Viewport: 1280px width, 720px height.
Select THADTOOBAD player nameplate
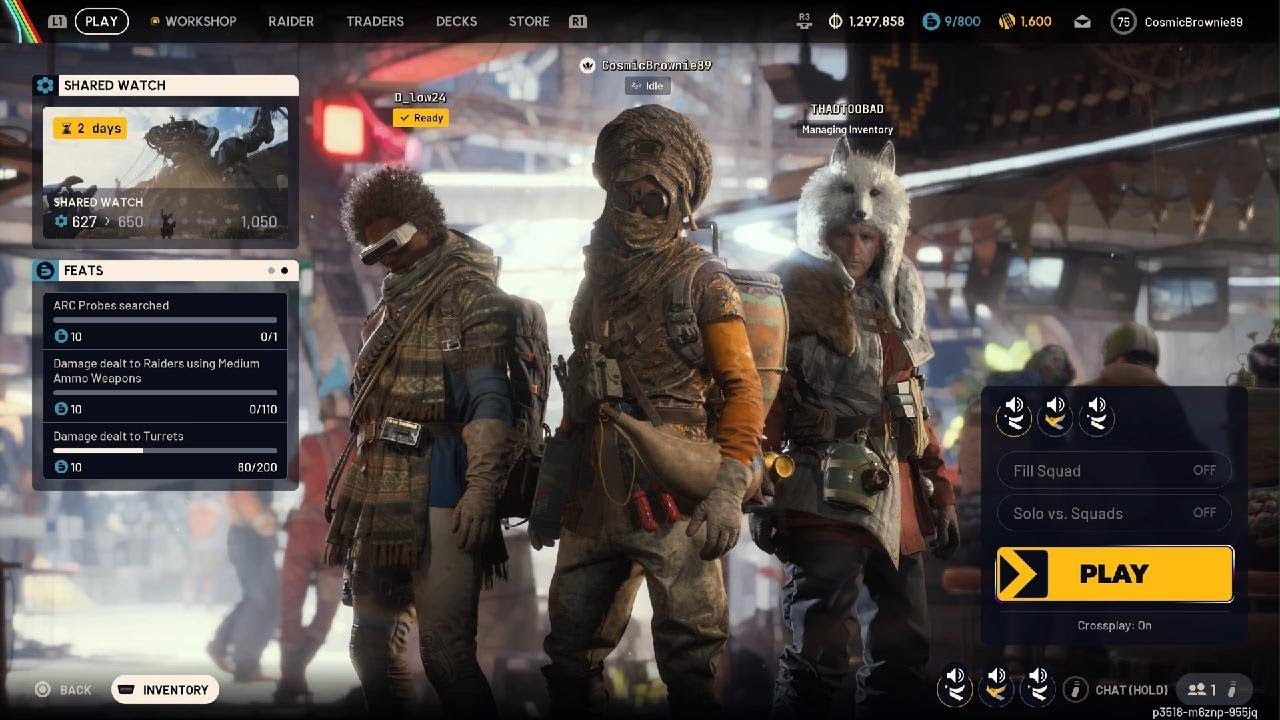point(847,109)
